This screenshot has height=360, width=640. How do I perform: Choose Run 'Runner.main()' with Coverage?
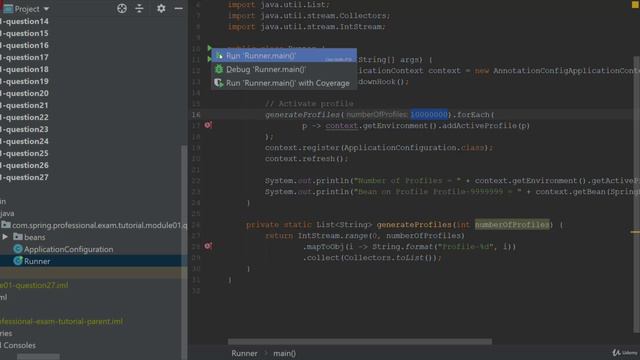click(x=284, y=83)
